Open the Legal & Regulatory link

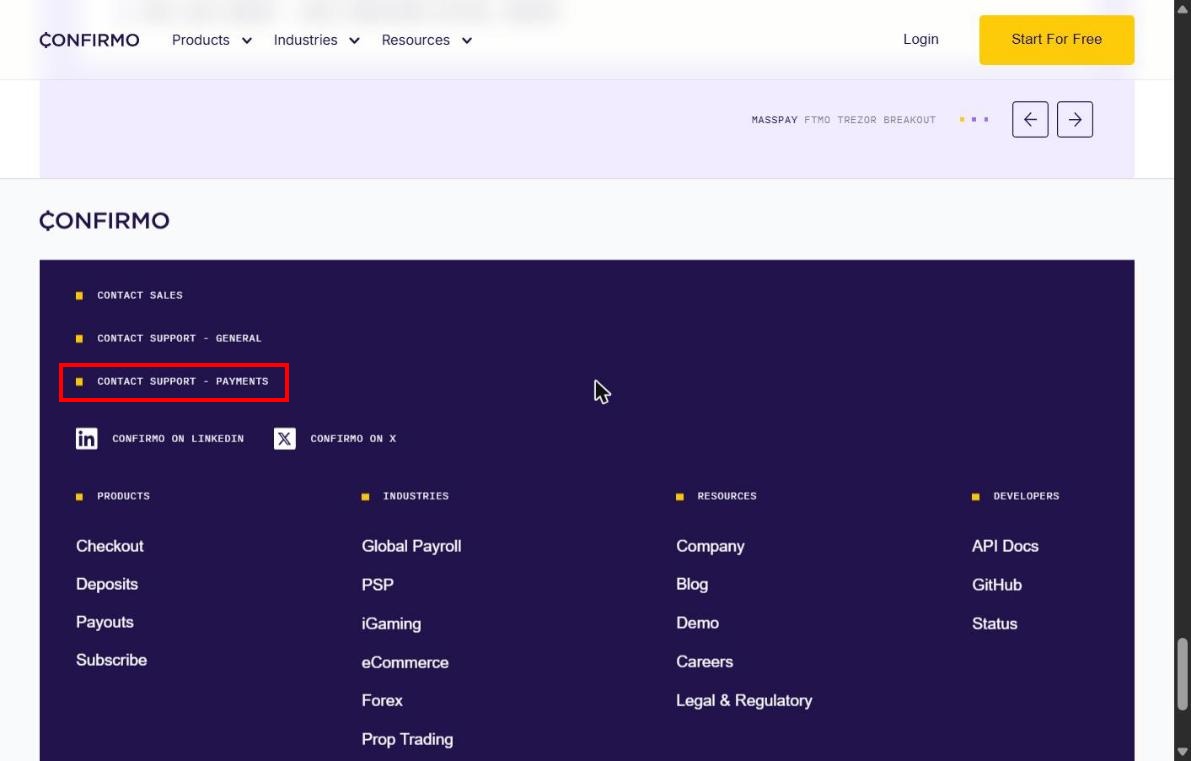[744, 700]
